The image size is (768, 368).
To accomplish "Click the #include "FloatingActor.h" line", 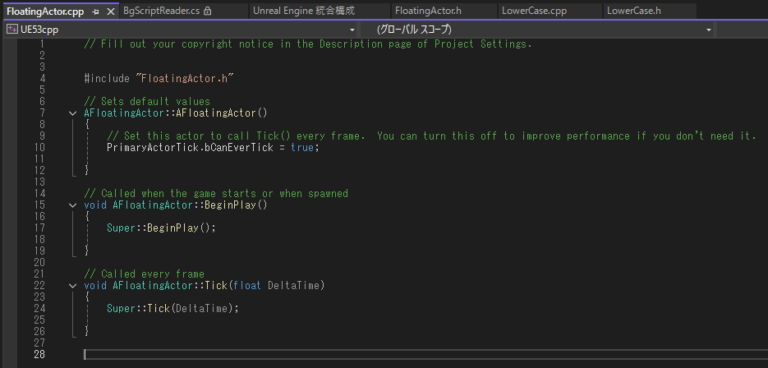I will pyautogui.click(x=158, y=78).
